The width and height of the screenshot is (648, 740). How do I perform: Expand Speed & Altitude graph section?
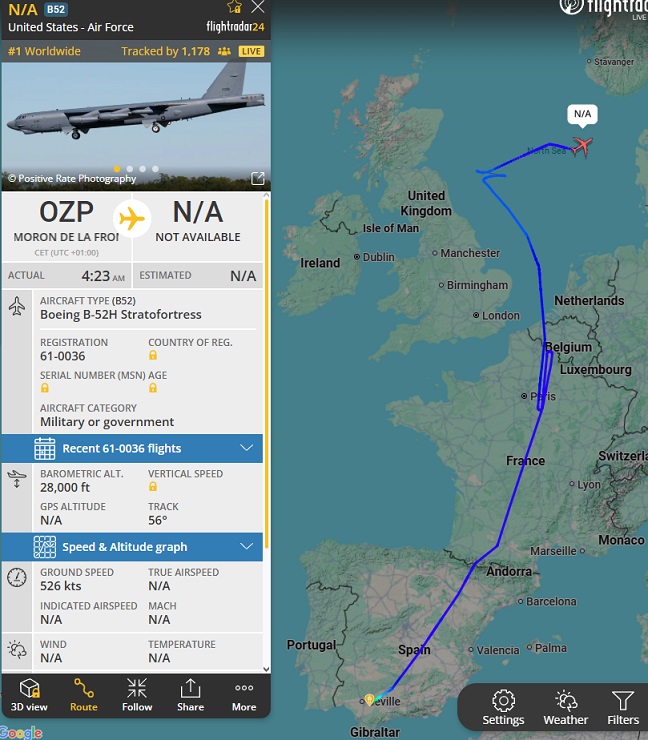pyautogui.click(x=247, y=547)
